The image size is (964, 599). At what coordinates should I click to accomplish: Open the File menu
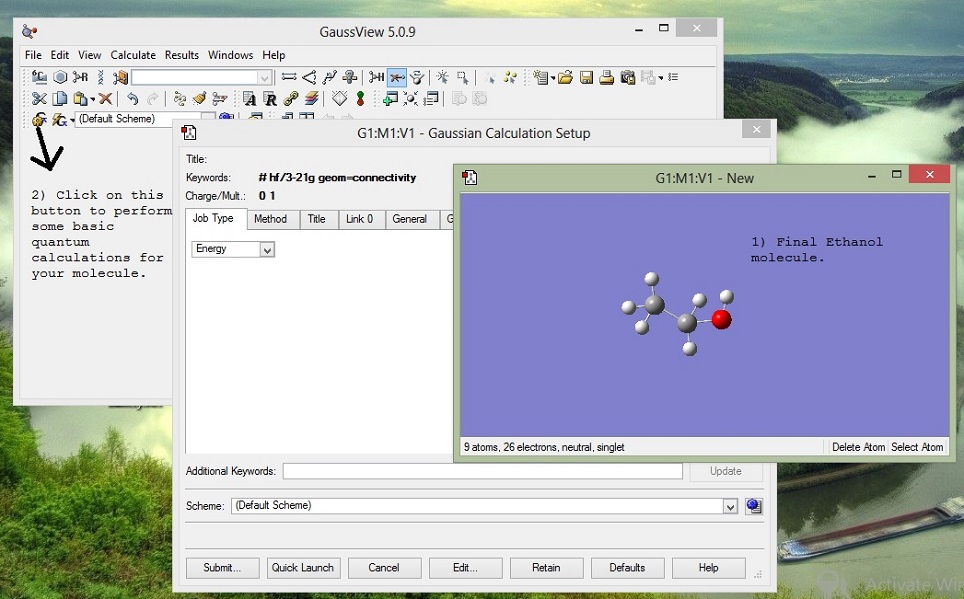point(33,55)
